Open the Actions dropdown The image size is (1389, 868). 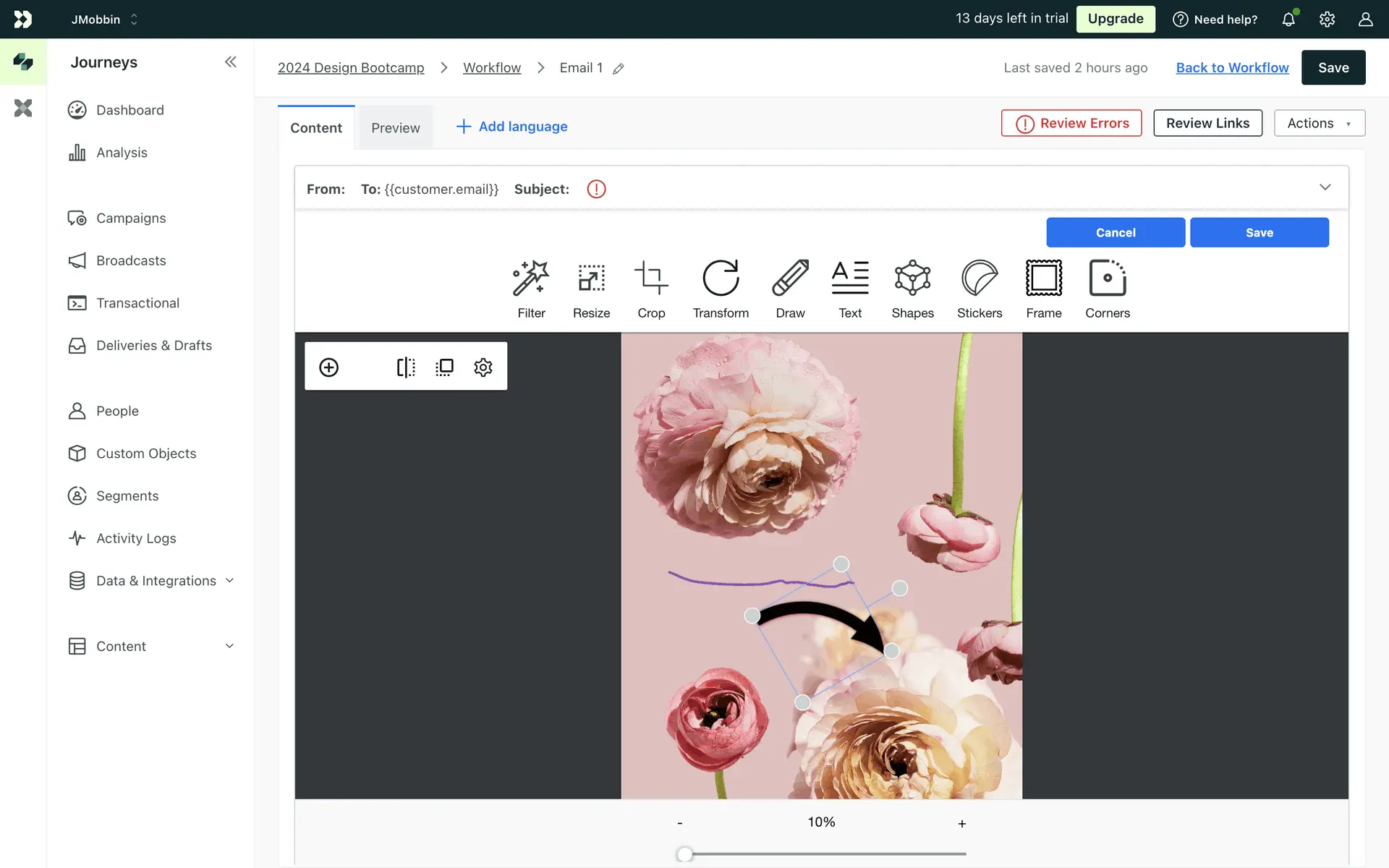tap(1319, 124)
